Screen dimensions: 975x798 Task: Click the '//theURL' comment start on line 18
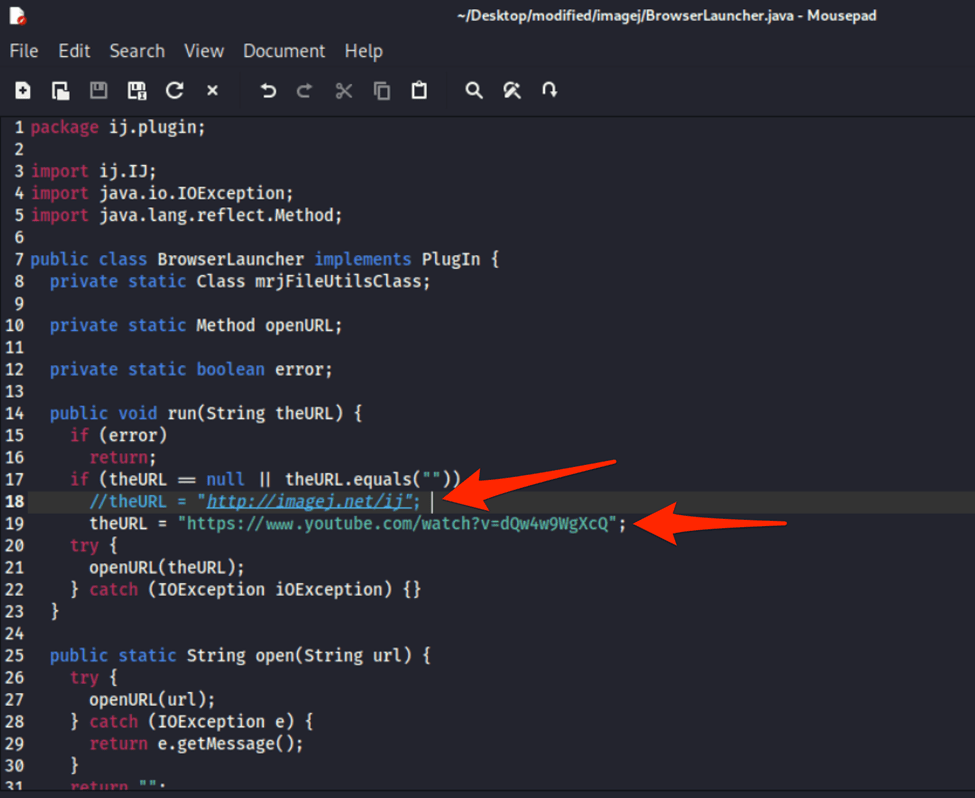click(x=128, y=501)
